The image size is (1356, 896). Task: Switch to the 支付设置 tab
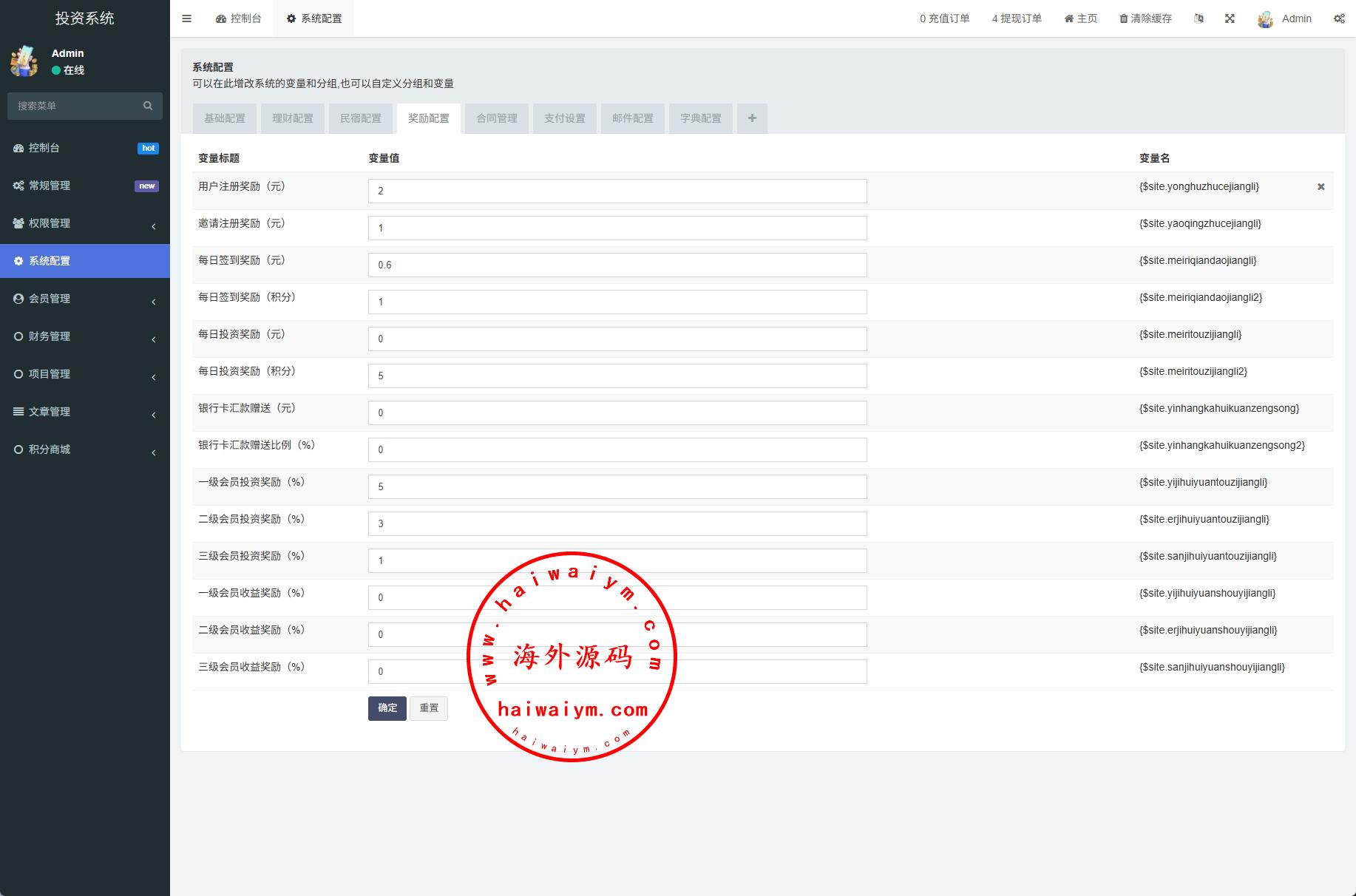[565, 118]
